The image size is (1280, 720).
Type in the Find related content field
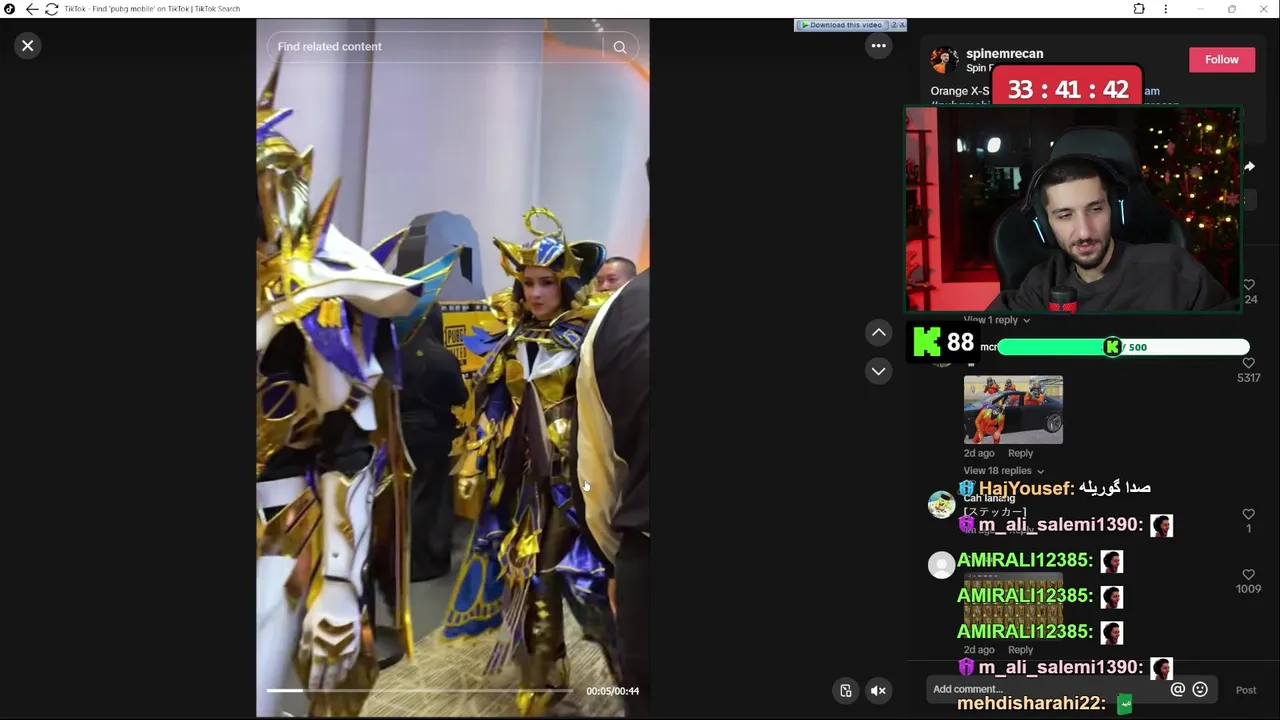coord(435,47)
